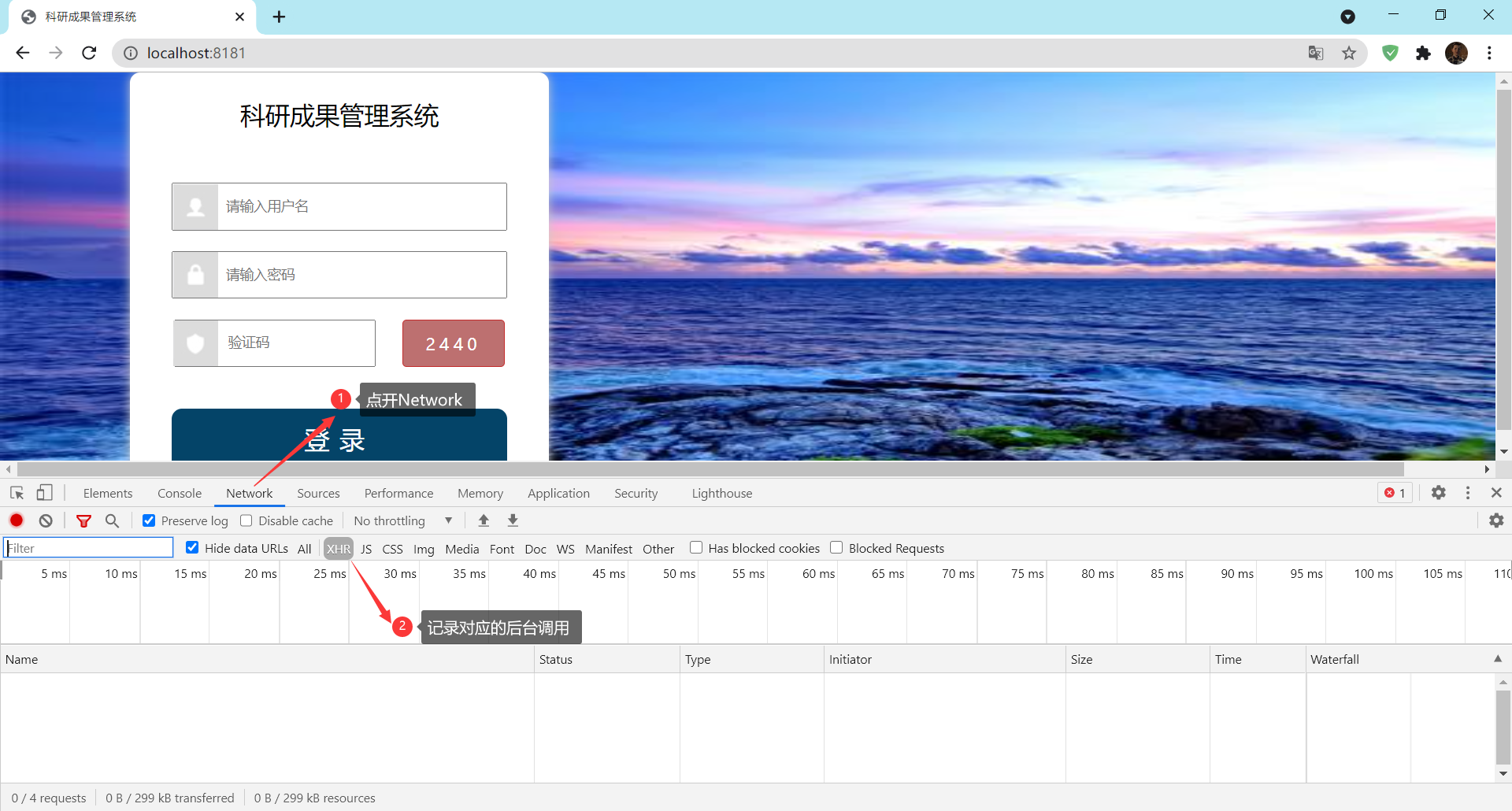Filter requests by JS type

coord(366,549)
